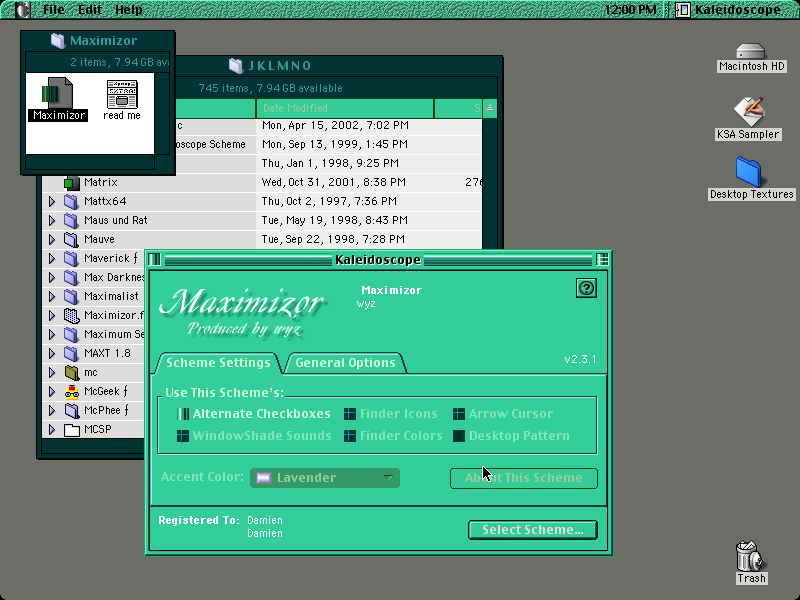Click the Select Scheme... button

click(533, 530)
